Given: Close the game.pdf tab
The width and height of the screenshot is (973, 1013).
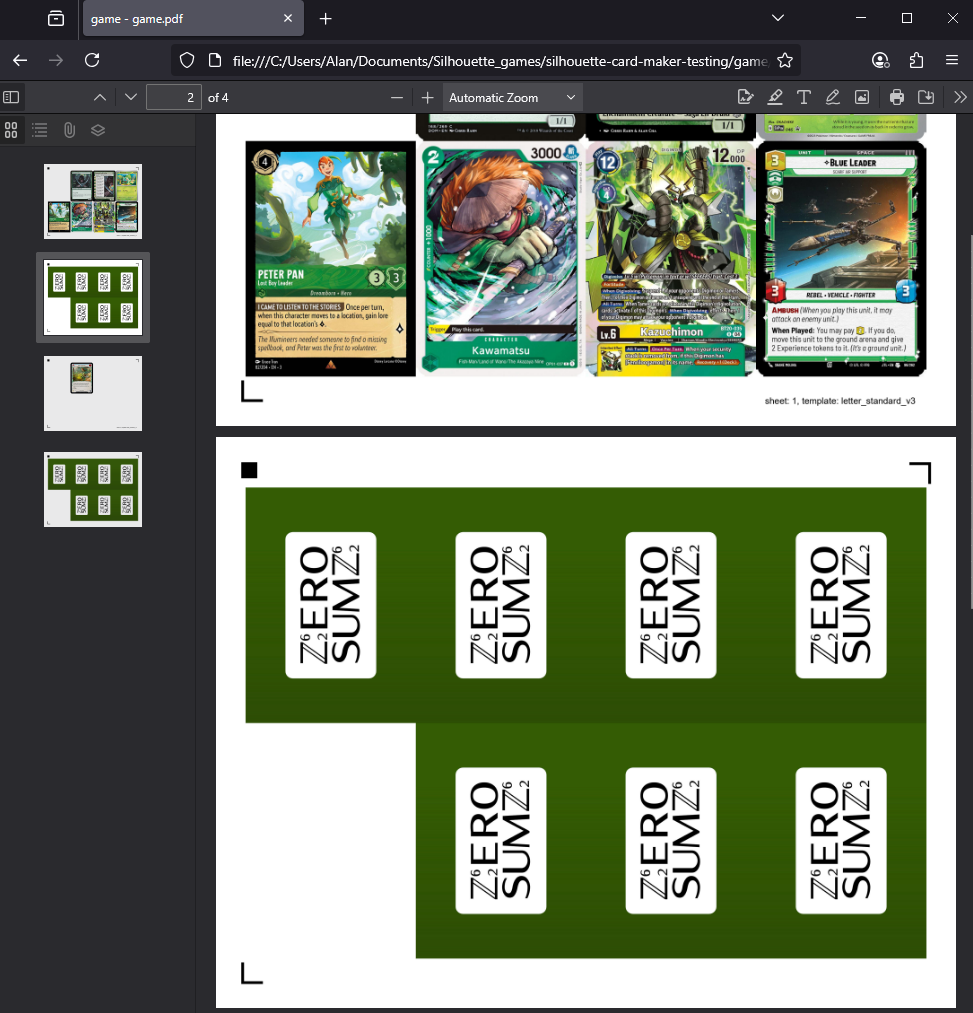Looking at the screenshot, I should [288, 19].
